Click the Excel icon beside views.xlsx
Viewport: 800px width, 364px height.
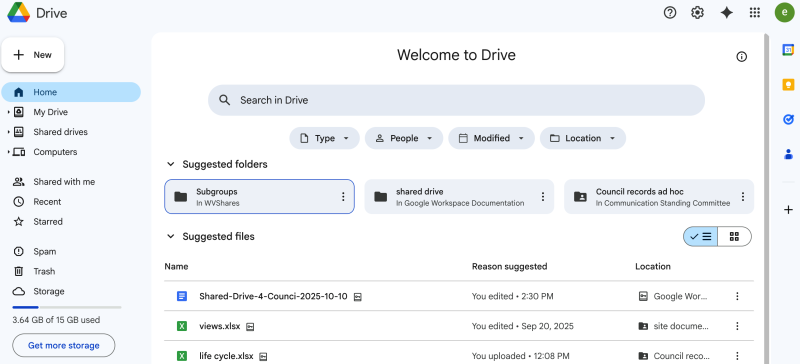coord(182,326)
